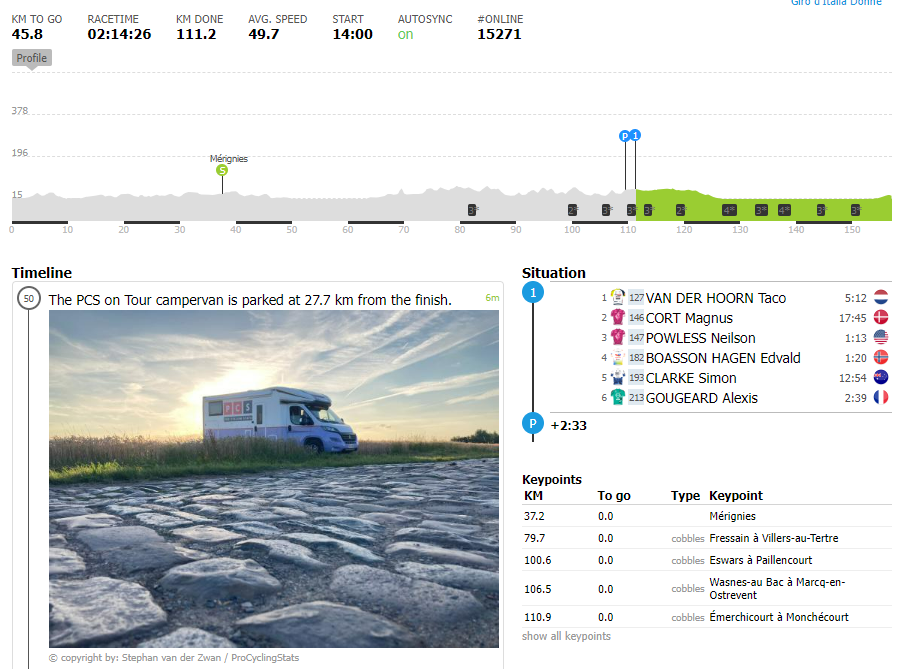The image size is (904, 669).
Task: Click the 6m timestamp on timeline entry
Action: (492, 298)
